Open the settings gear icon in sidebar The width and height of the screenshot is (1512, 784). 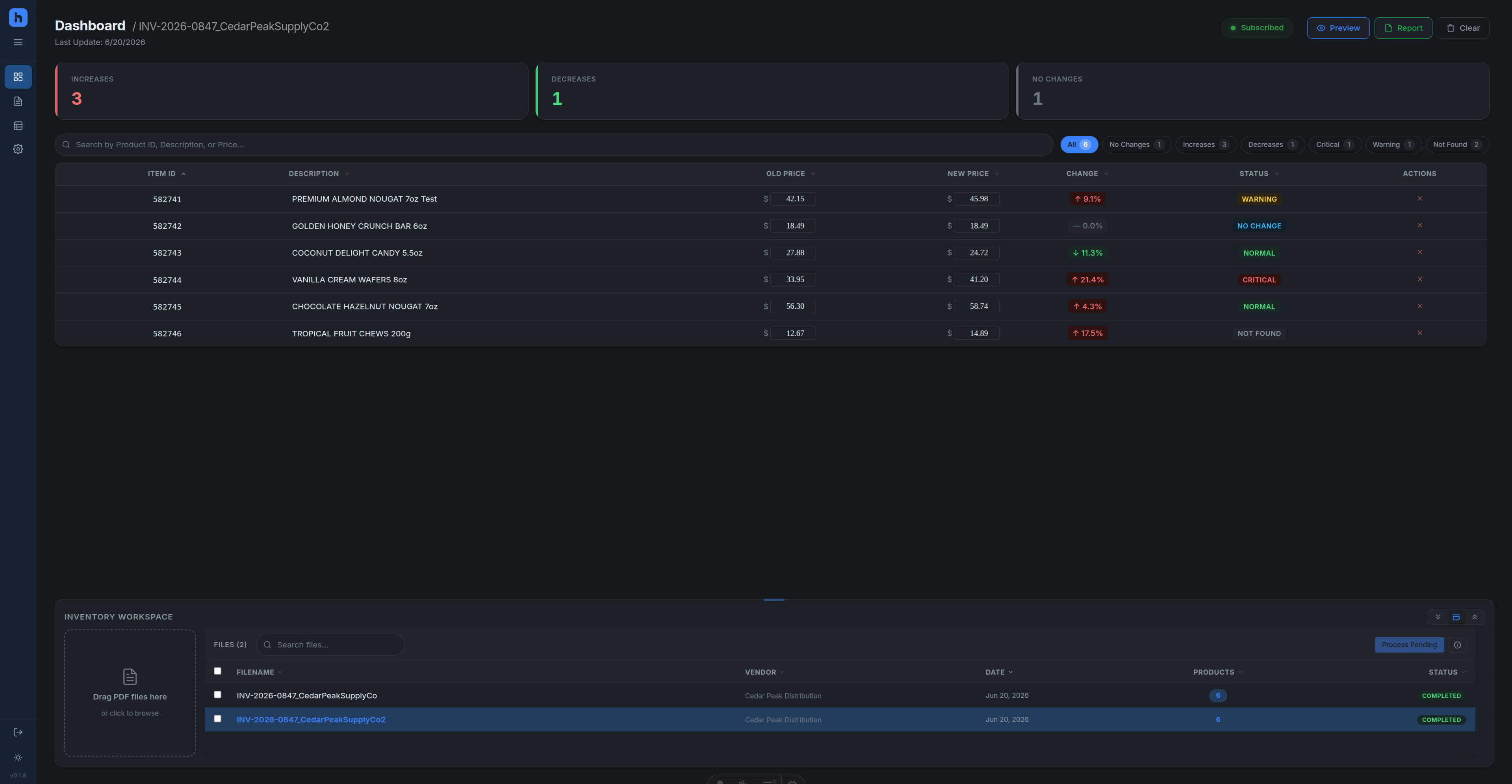click(x=18, y=149)
